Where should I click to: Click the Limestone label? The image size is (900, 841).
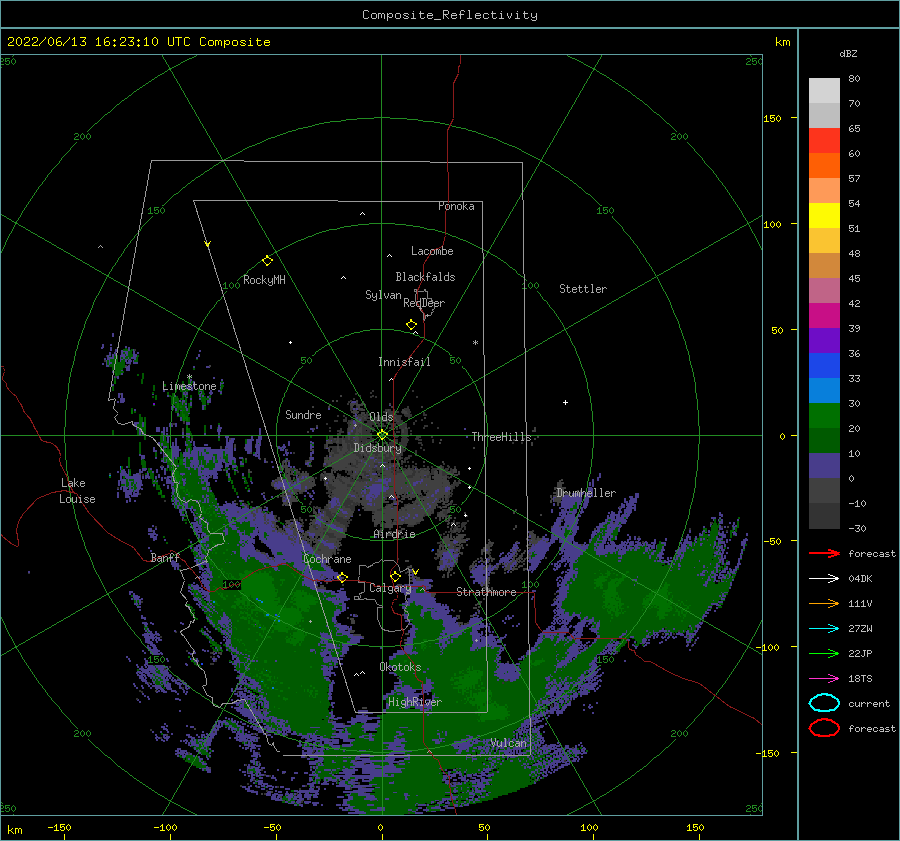point(189,386)
